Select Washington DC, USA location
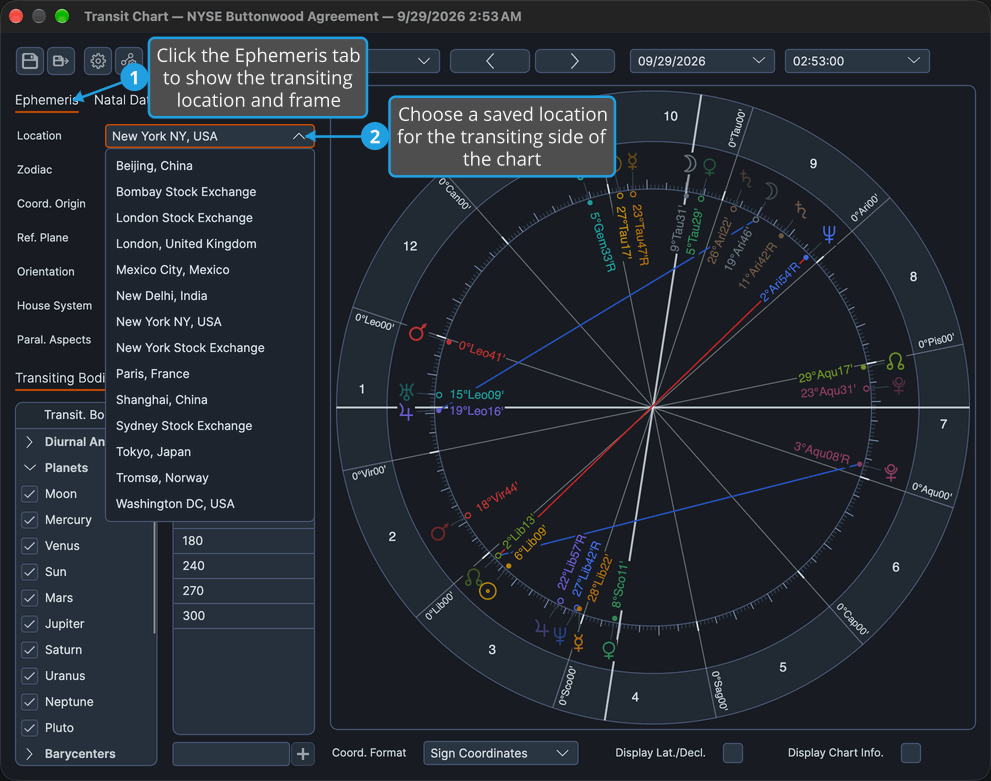The width and height of the screenshot is (991, 781). pos(210,504)
